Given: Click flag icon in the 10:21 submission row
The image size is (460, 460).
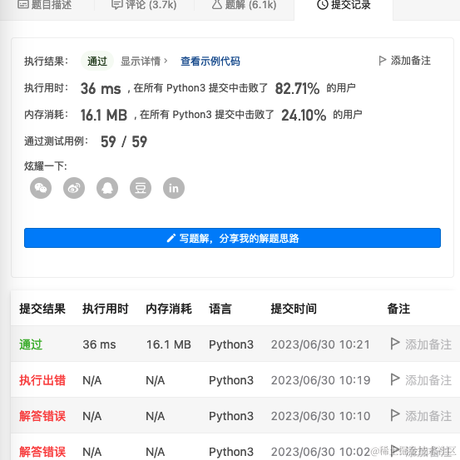Looking at the screenshot, I should pyautogui.click(x=395, y=344).
